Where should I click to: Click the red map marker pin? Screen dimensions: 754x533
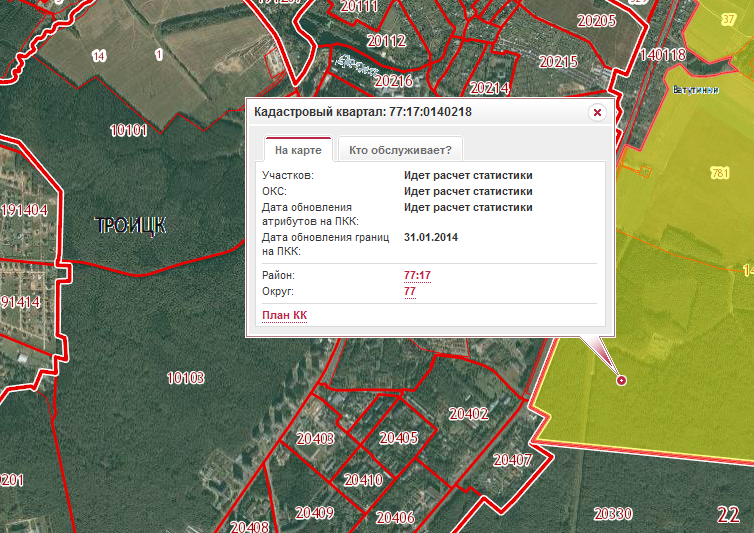621,381
